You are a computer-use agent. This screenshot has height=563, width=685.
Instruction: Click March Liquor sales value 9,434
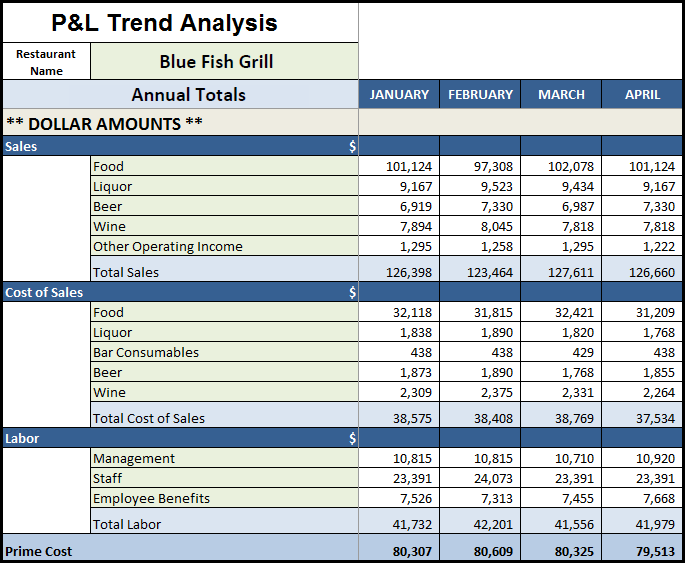tap(561, 186)
